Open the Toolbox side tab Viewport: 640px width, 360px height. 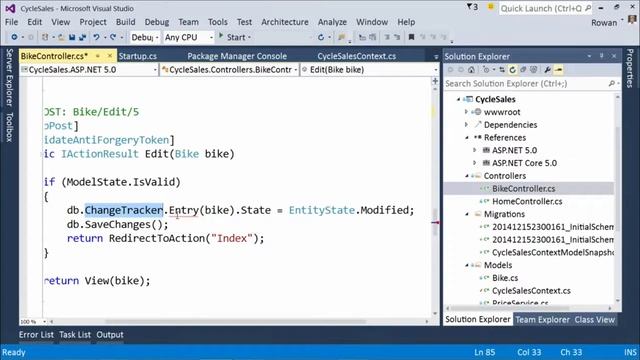click(x=9, y=127)
